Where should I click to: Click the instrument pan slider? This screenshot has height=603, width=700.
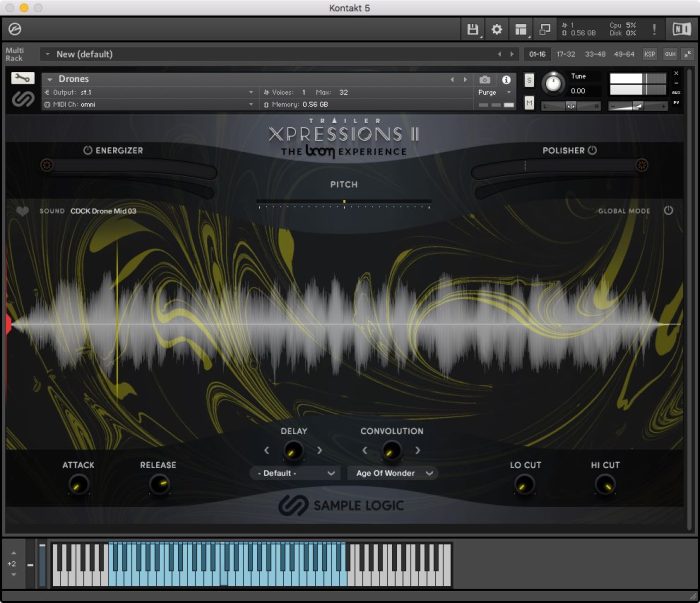pyautogui.click(x=571, y=106)
